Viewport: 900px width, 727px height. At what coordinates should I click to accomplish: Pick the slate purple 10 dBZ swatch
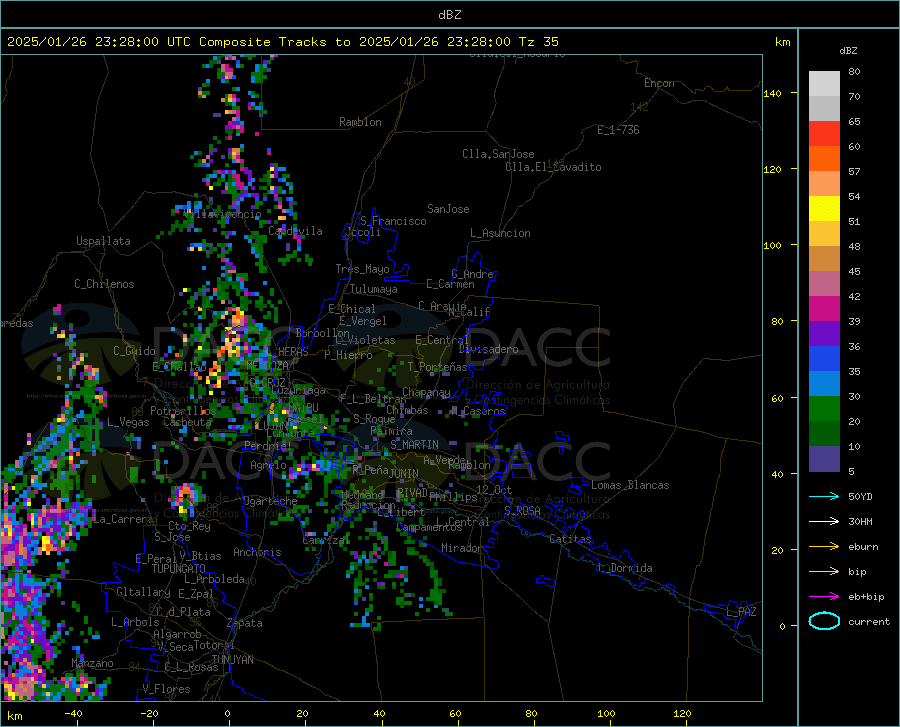point(824,459)
